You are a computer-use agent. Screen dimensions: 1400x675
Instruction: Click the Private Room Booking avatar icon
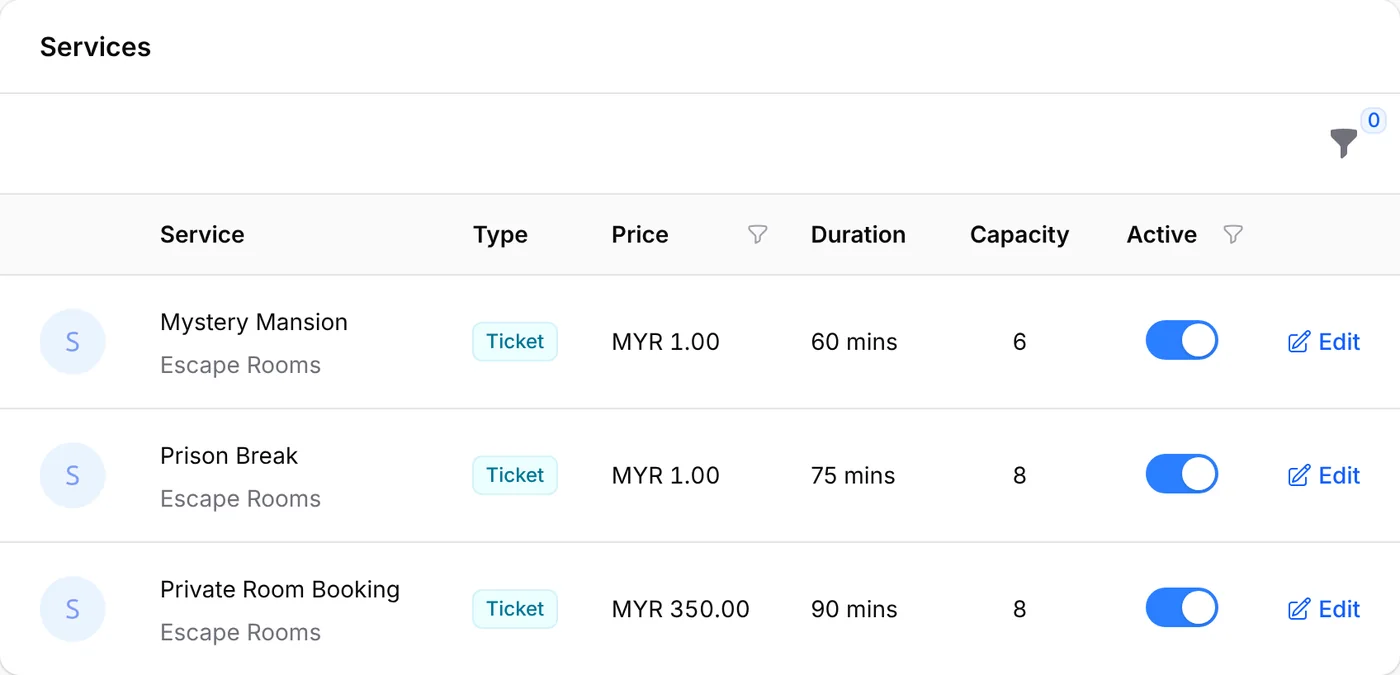point(72,609)
